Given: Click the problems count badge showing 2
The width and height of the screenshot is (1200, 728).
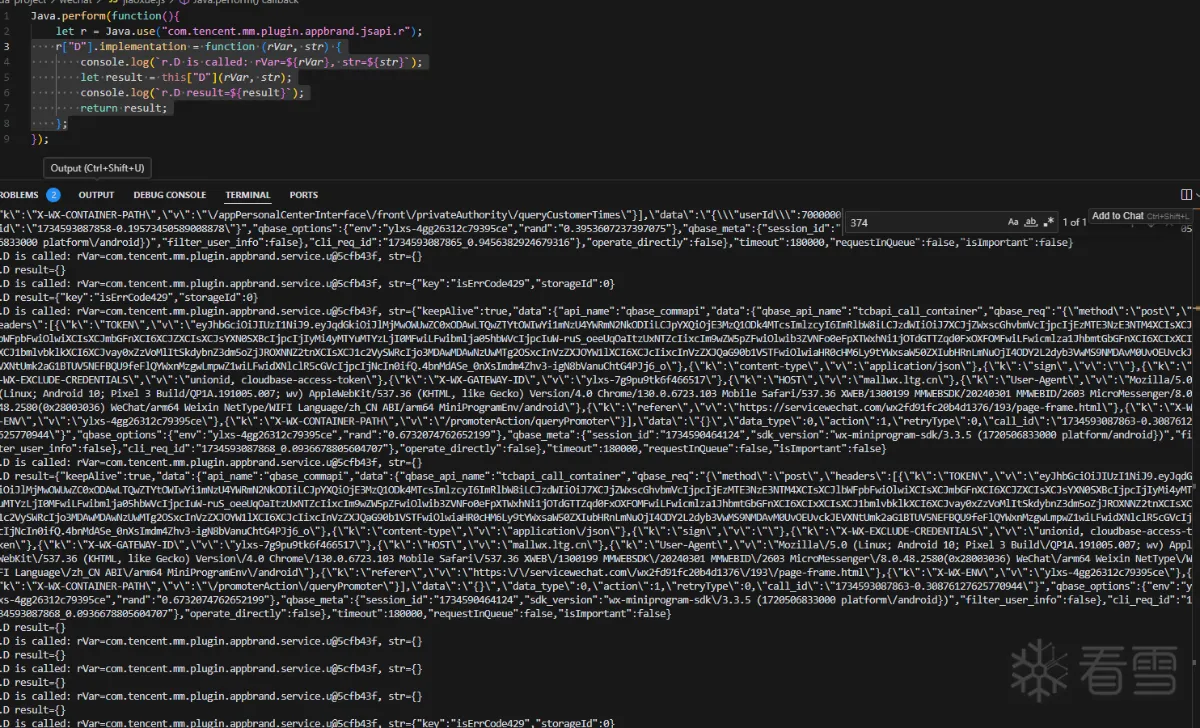Looking at the screenshot, I should click(x=53, y=195).
